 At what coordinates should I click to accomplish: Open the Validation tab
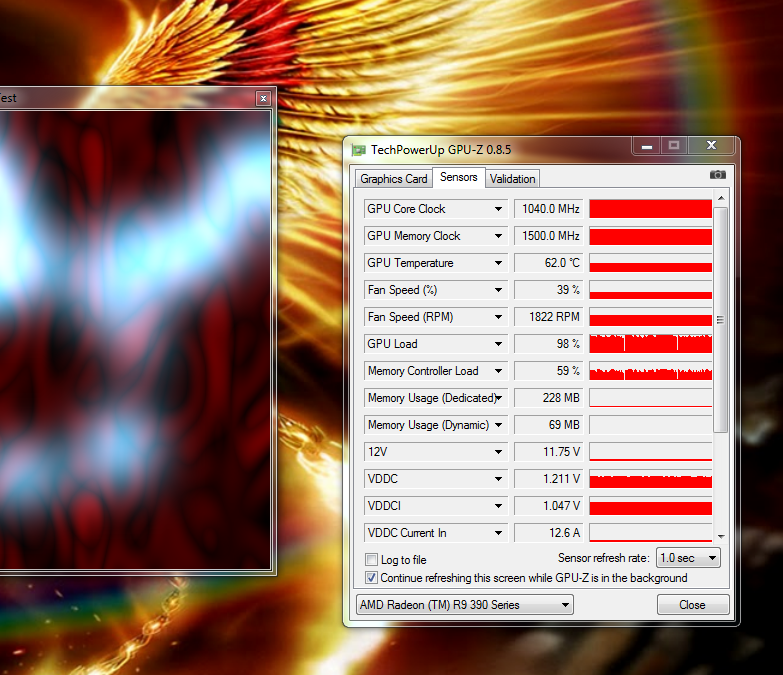[512, 179]
